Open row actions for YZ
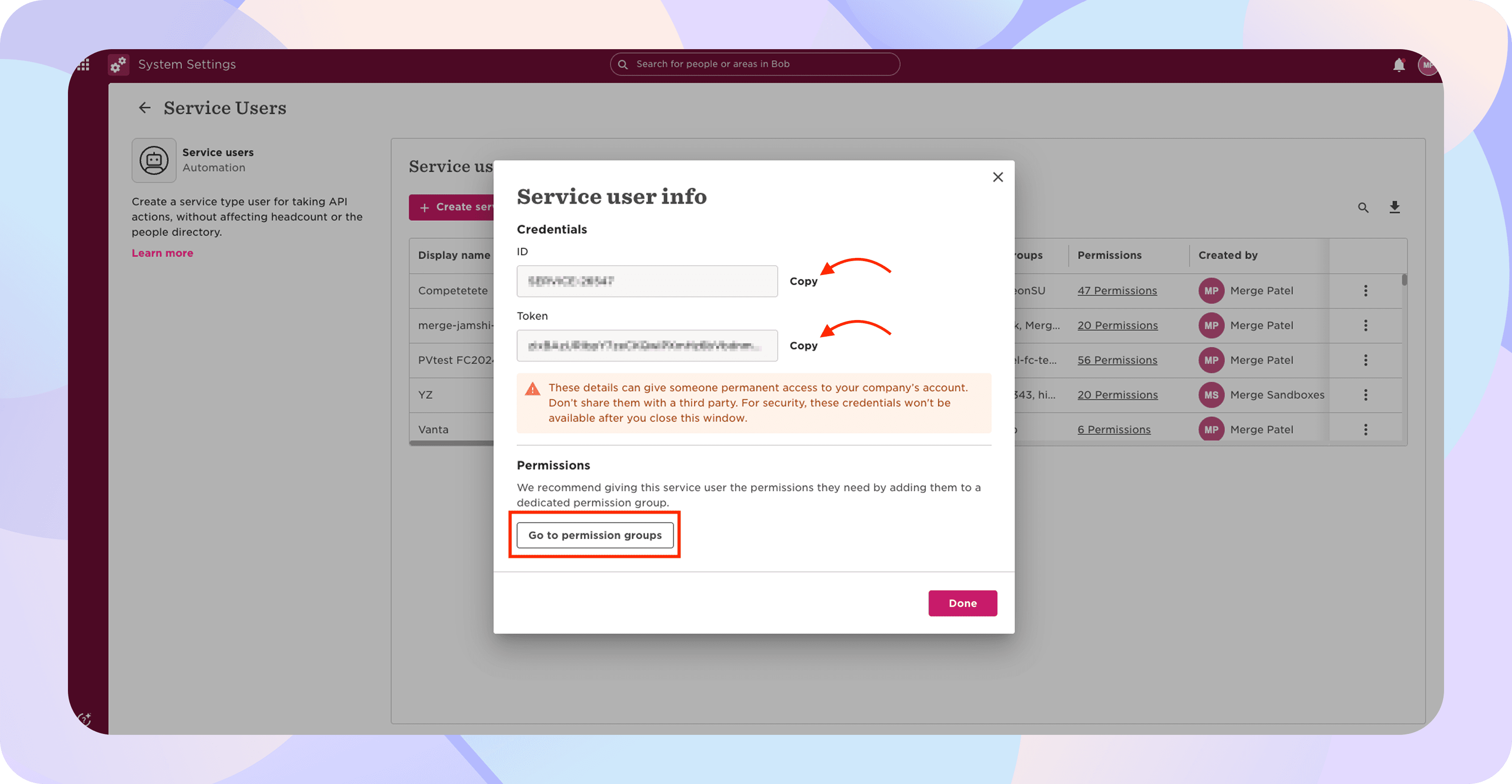Screen dimensions: 1512x784 click(1366, 395)
